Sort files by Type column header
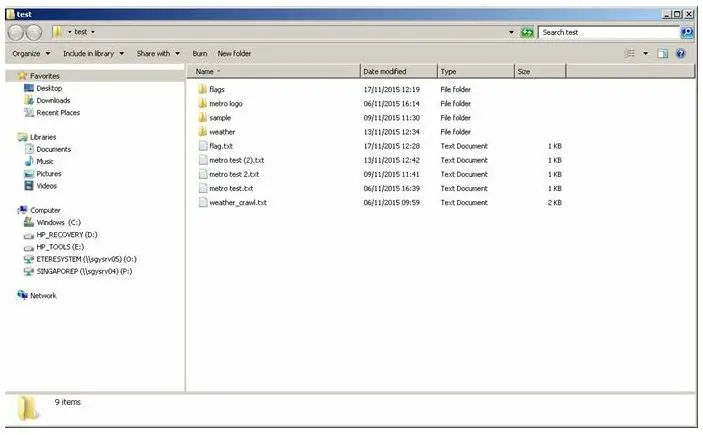This screenshot has width=703, height=435. [x=449, y=72]
